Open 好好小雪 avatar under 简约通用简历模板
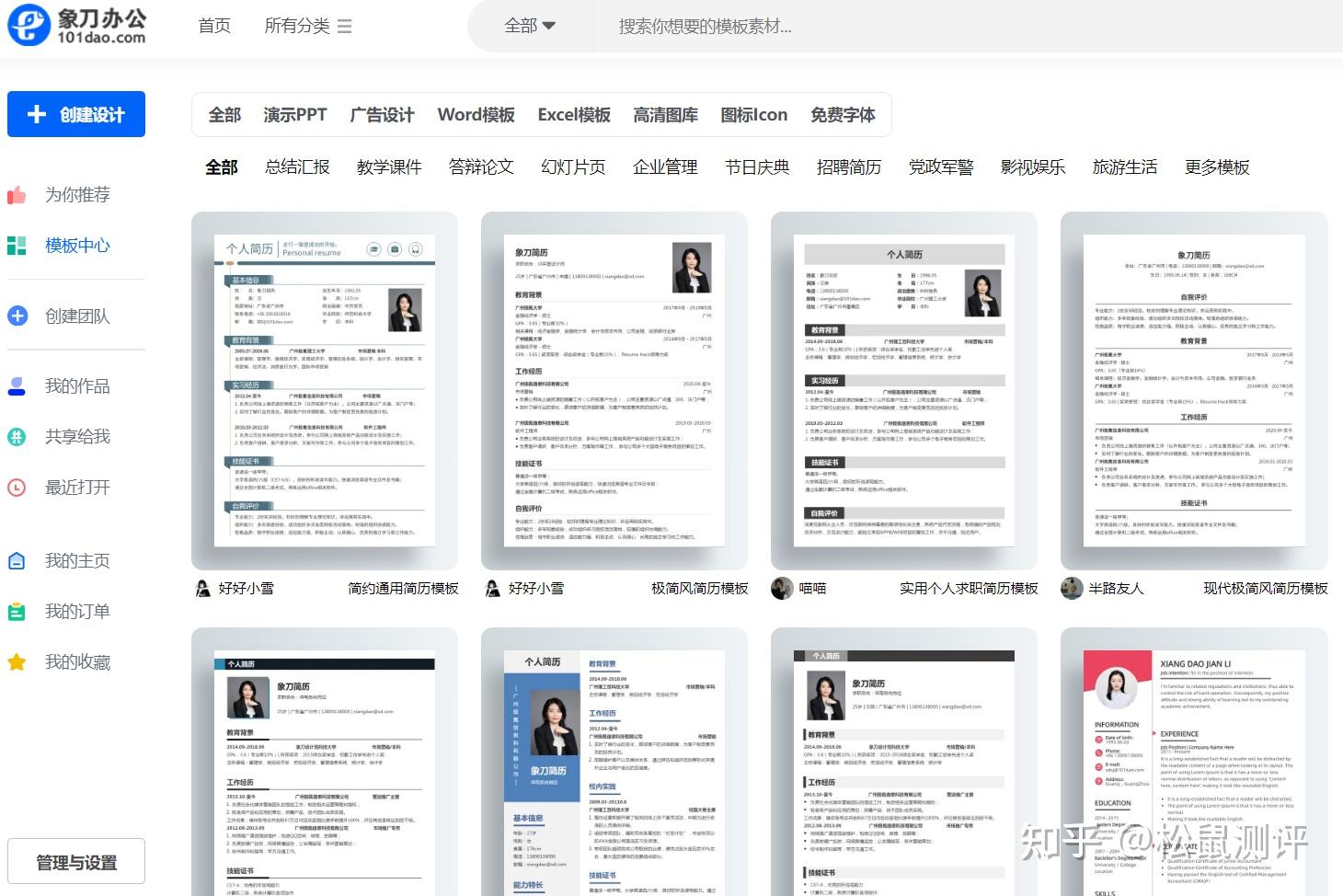 [203, 589]
